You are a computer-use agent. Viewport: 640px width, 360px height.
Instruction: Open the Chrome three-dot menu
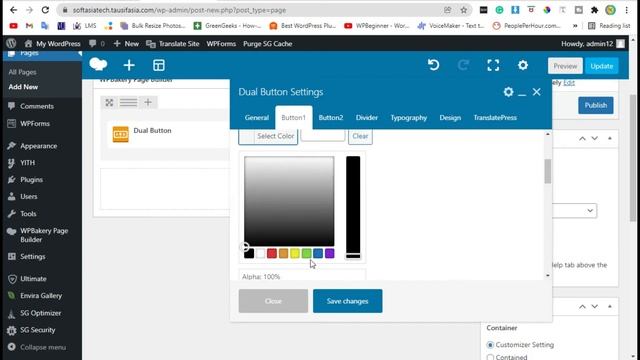(x=627, y=10)
